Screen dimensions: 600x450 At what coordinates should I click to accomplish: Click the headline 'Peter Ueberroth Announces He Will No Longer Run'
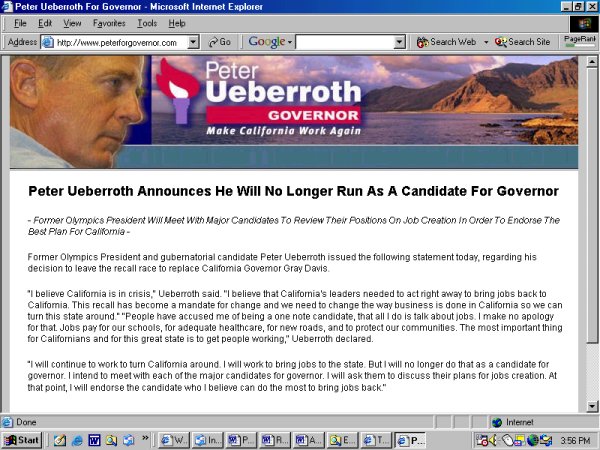pos(293,191)
